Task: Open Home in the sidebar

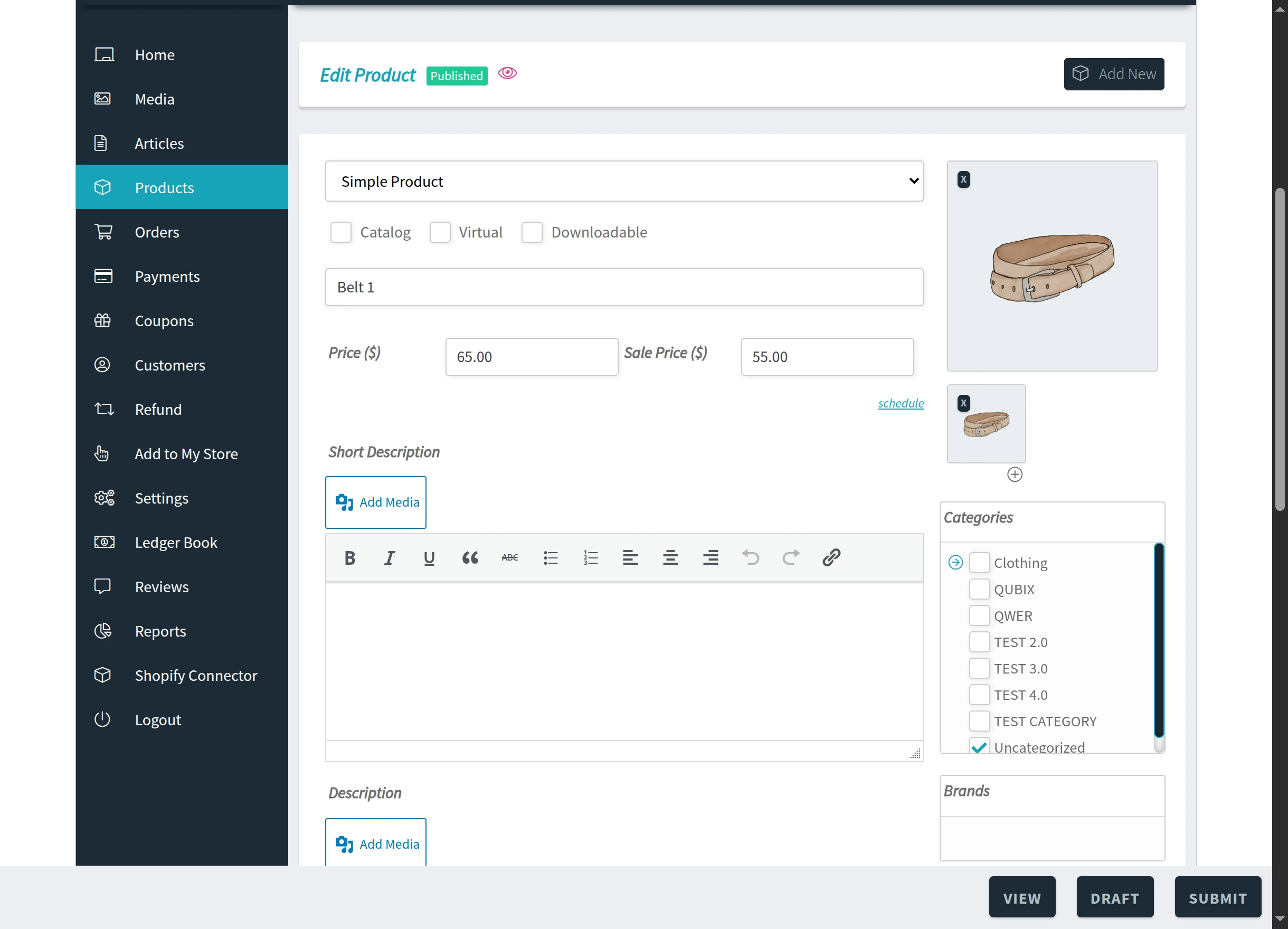Action: 182,54
